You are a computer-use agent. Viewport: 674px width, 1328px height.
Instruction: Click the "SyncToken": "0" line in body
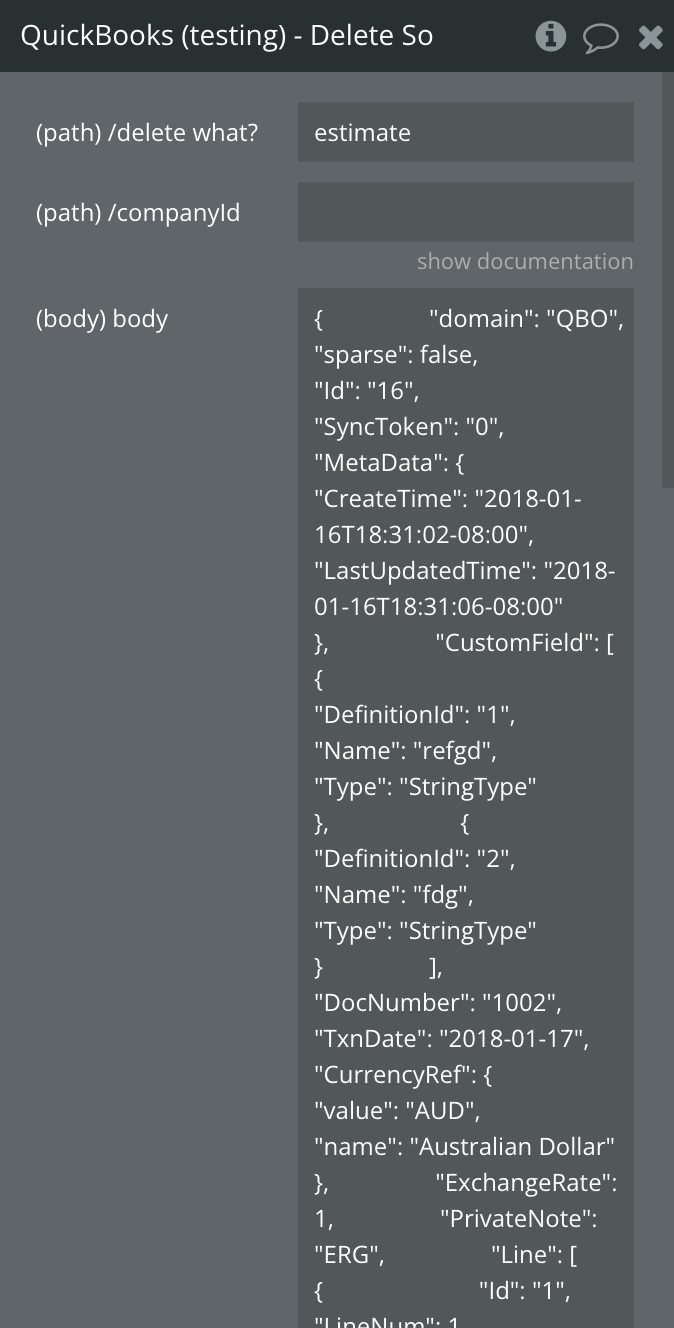point(409,427)
